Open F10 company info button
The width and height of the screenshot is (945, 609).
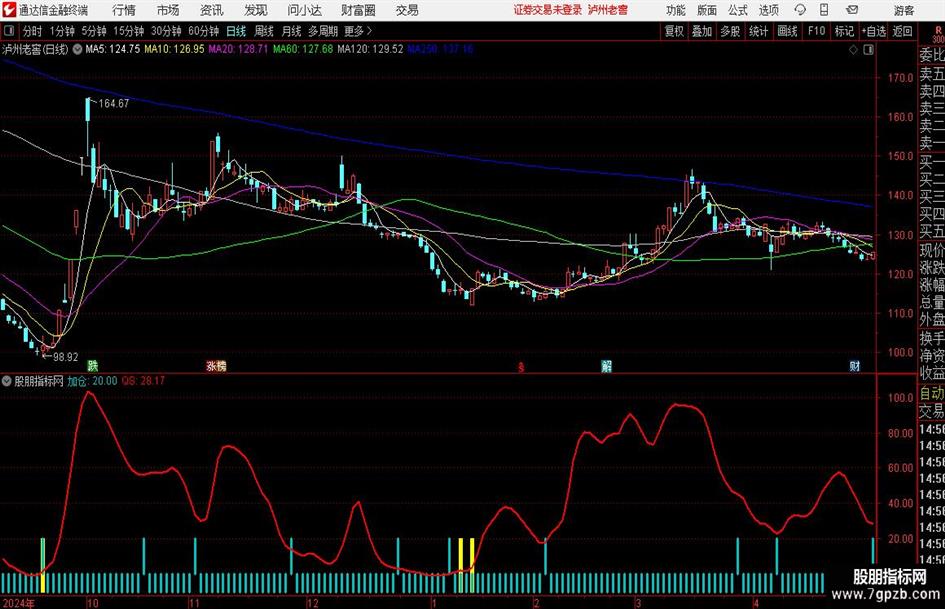[817, 31]
